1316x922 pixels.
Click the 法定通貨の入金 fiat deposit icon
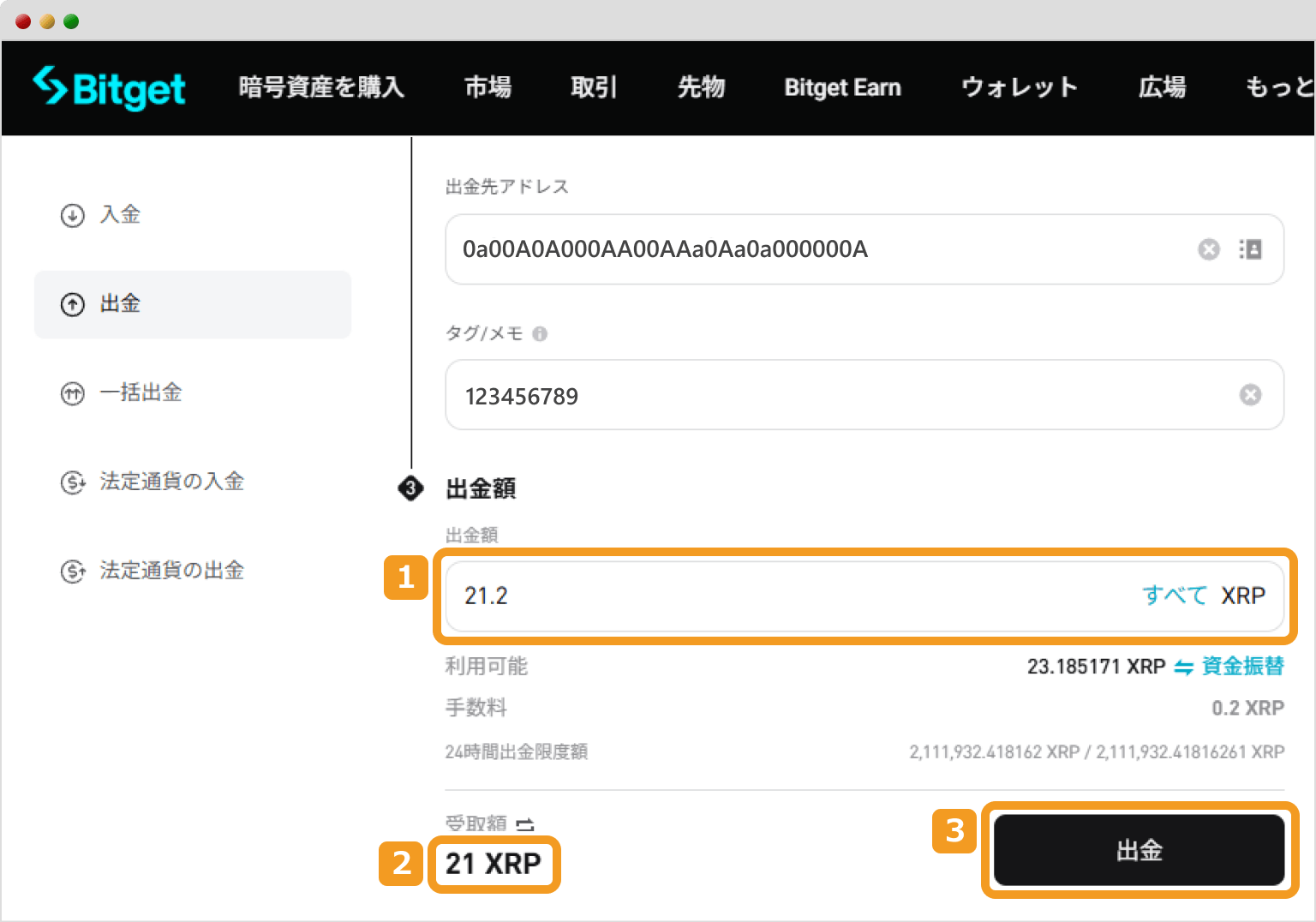point(72,482)
